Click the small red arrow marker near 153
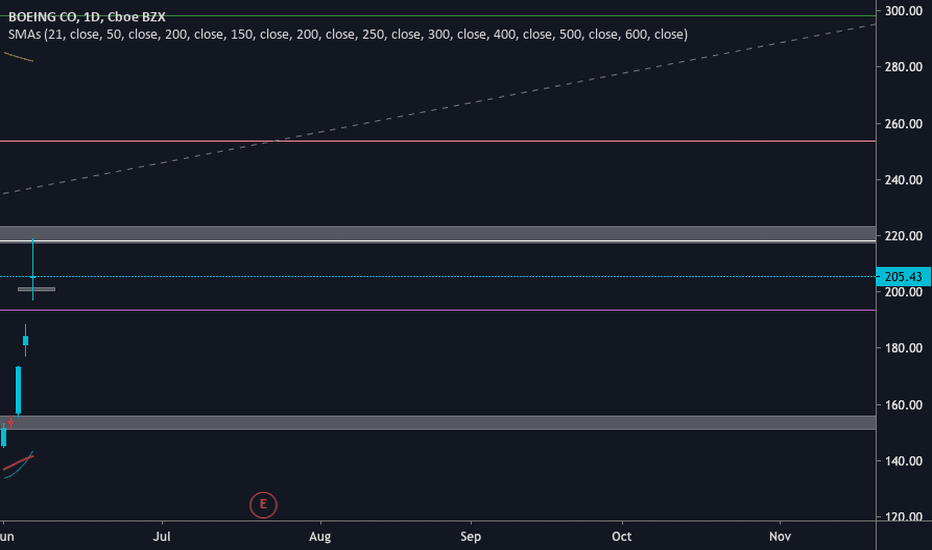932x550 pixels. (11, 421)
